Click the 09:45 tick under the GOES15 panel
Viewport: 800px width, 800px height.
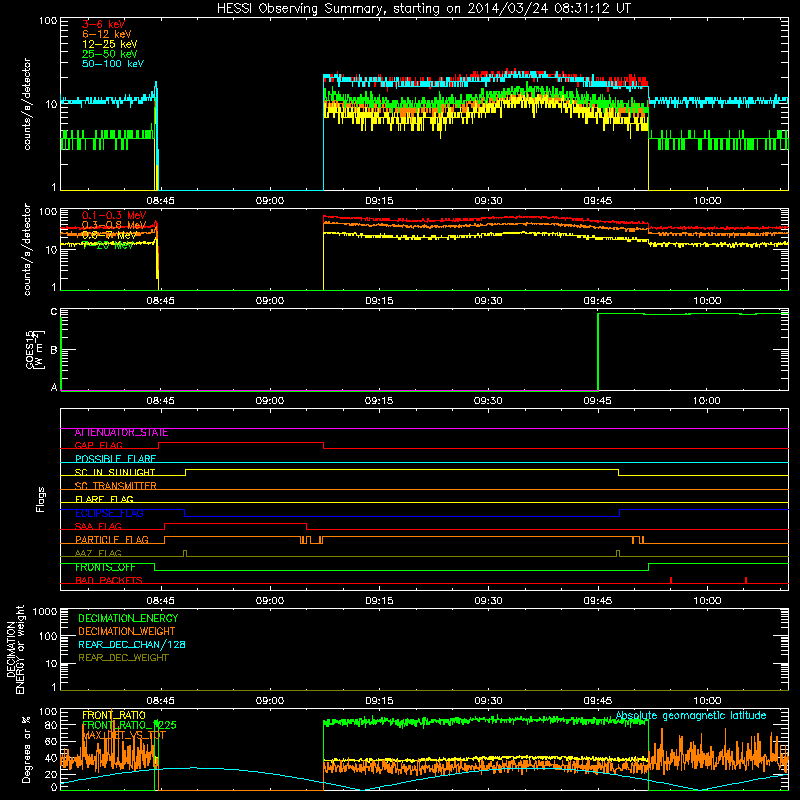click(x=597, y=401)
